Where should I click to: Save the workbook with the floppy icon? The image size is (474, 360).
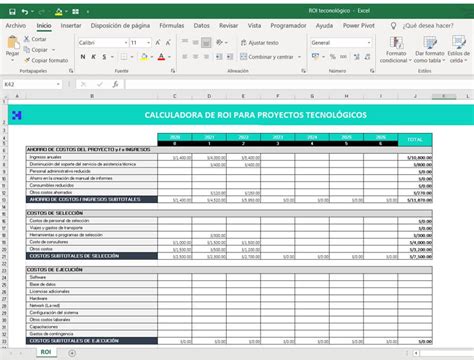(12, 12)
